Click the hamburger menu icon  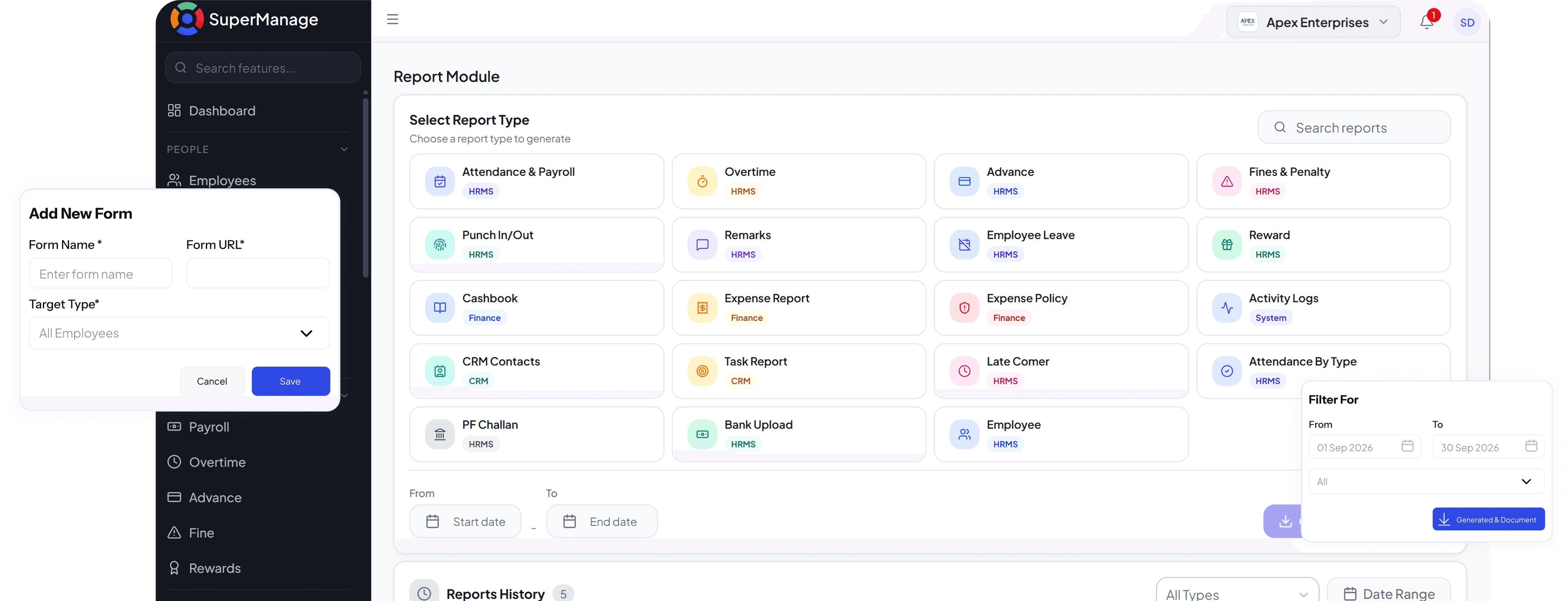(x=392, y=20)
